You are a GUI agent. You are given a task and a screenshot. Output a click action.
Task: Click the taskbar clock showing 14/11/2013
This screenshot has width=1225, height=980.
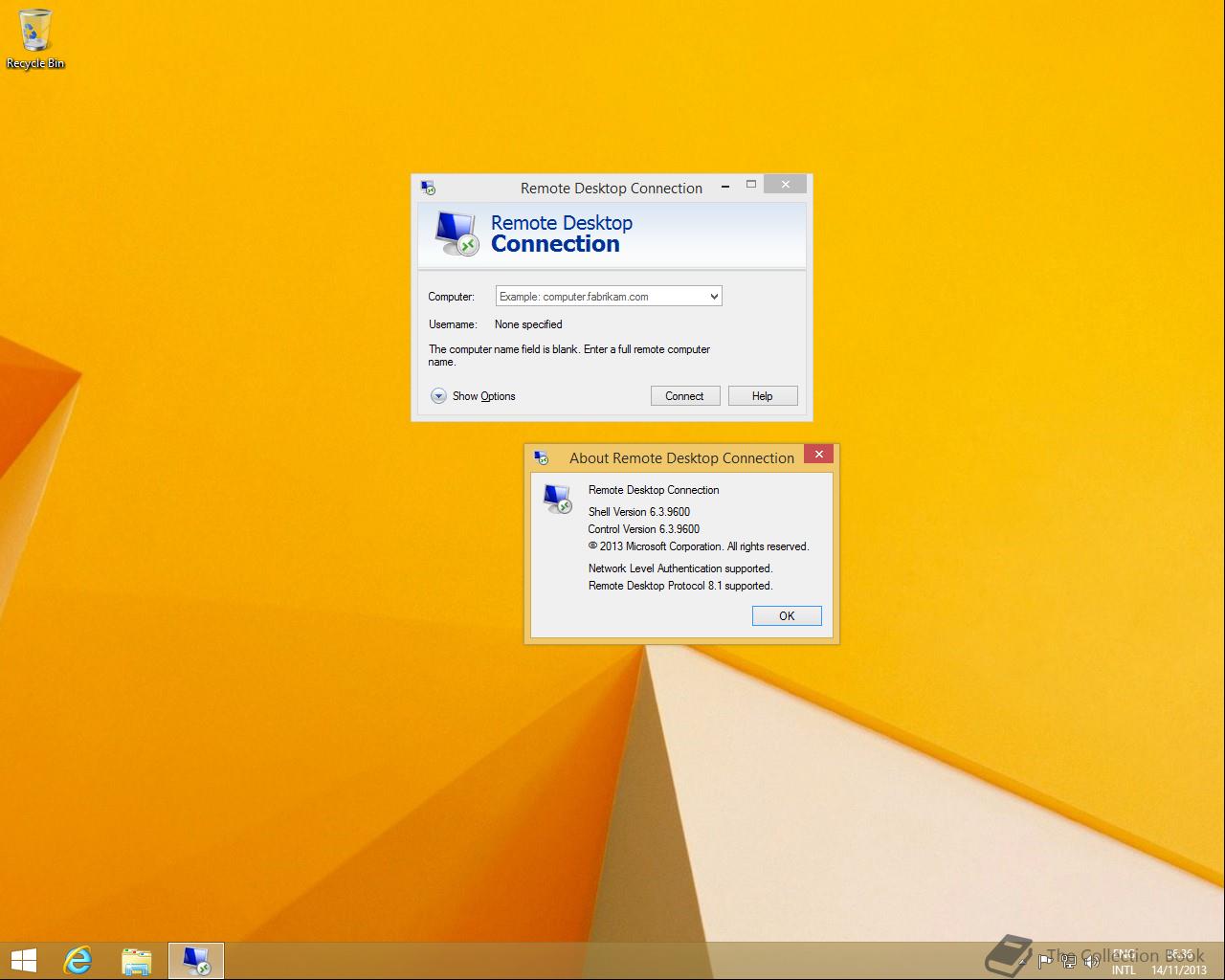click(1179, 962)
